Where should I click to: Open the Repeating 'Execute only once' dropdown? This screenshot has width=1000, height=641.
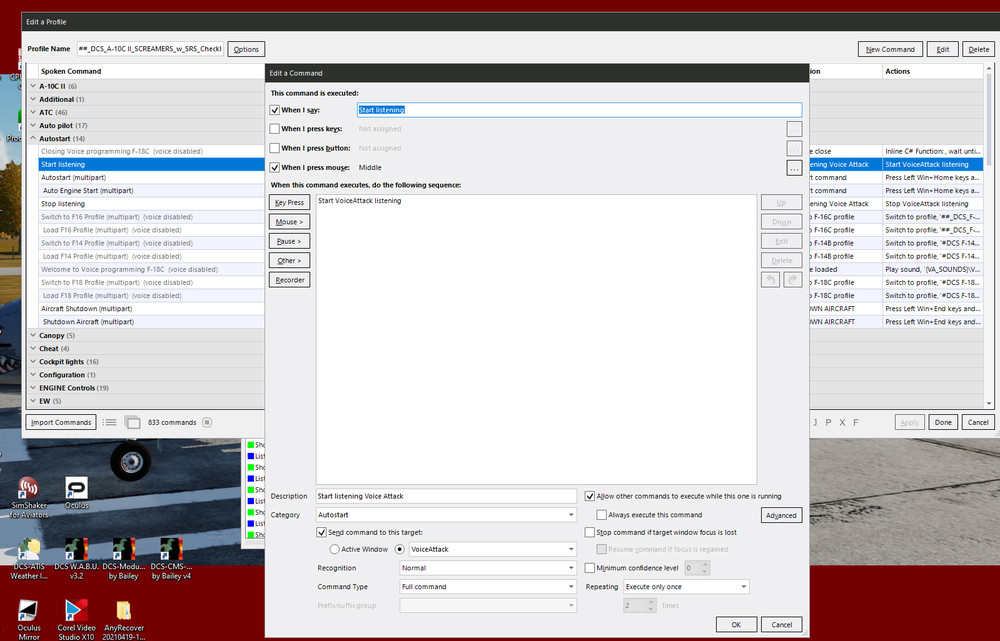(x=685, y=587)
